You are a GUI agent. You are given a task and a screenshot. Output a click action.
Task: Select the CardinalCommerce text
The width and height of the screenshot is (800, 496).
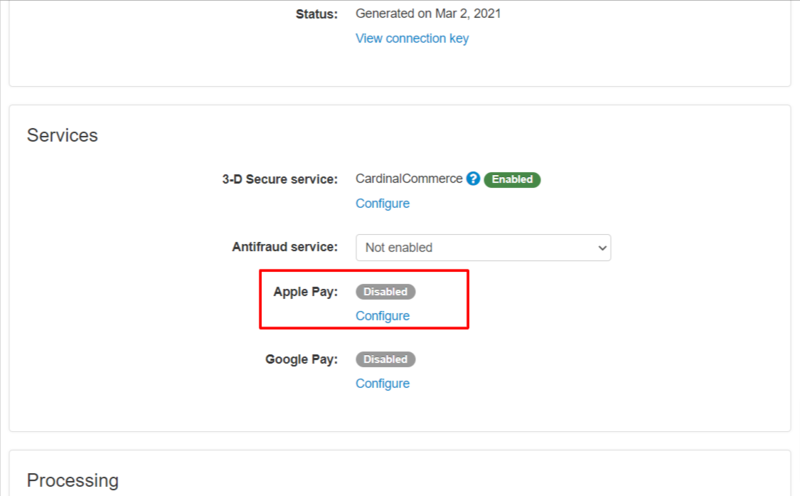[x=409, y=179]
